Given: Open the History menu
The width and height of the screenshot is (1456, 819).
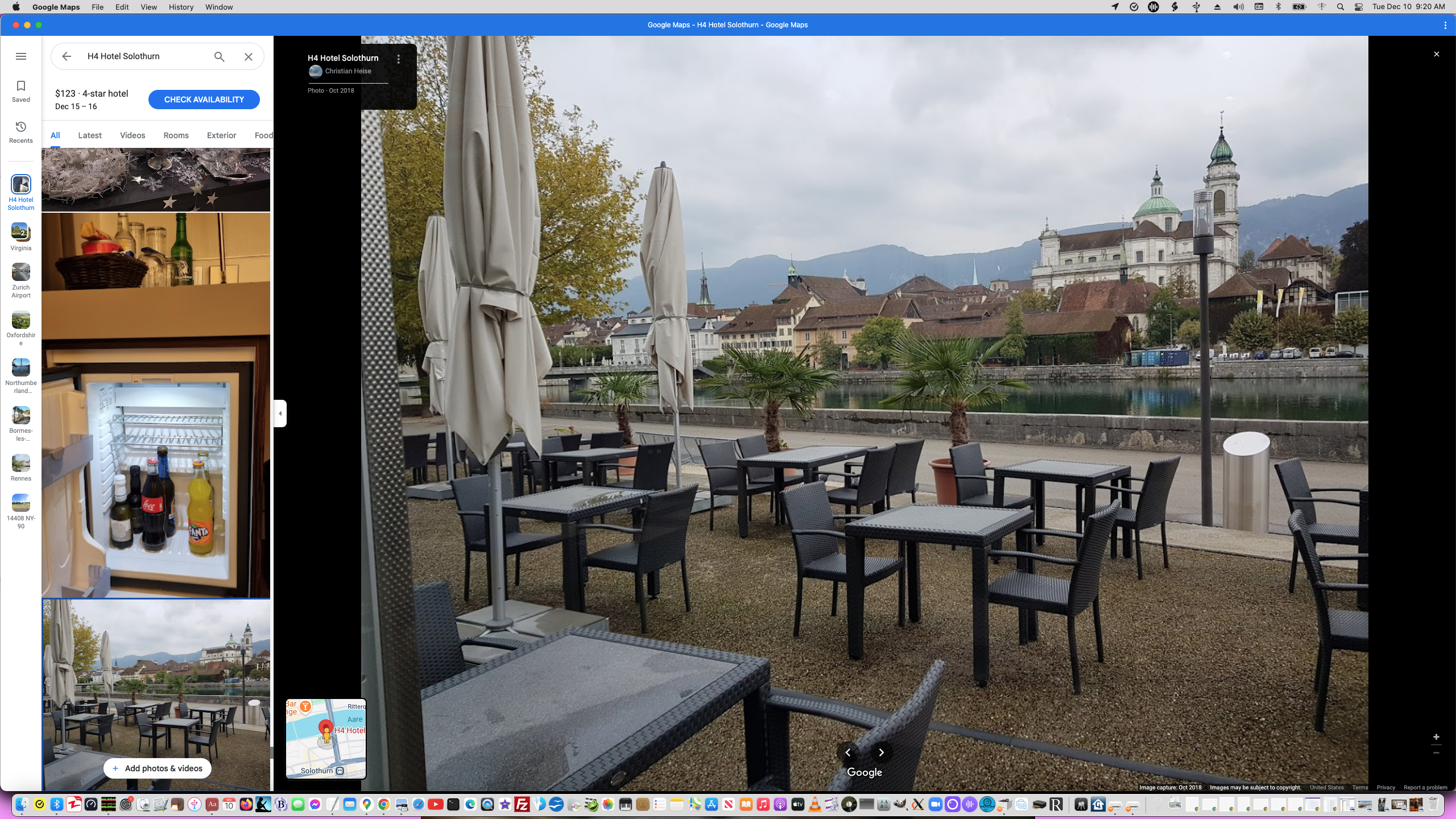Looking at the screenshot, I should pos(181,7).
